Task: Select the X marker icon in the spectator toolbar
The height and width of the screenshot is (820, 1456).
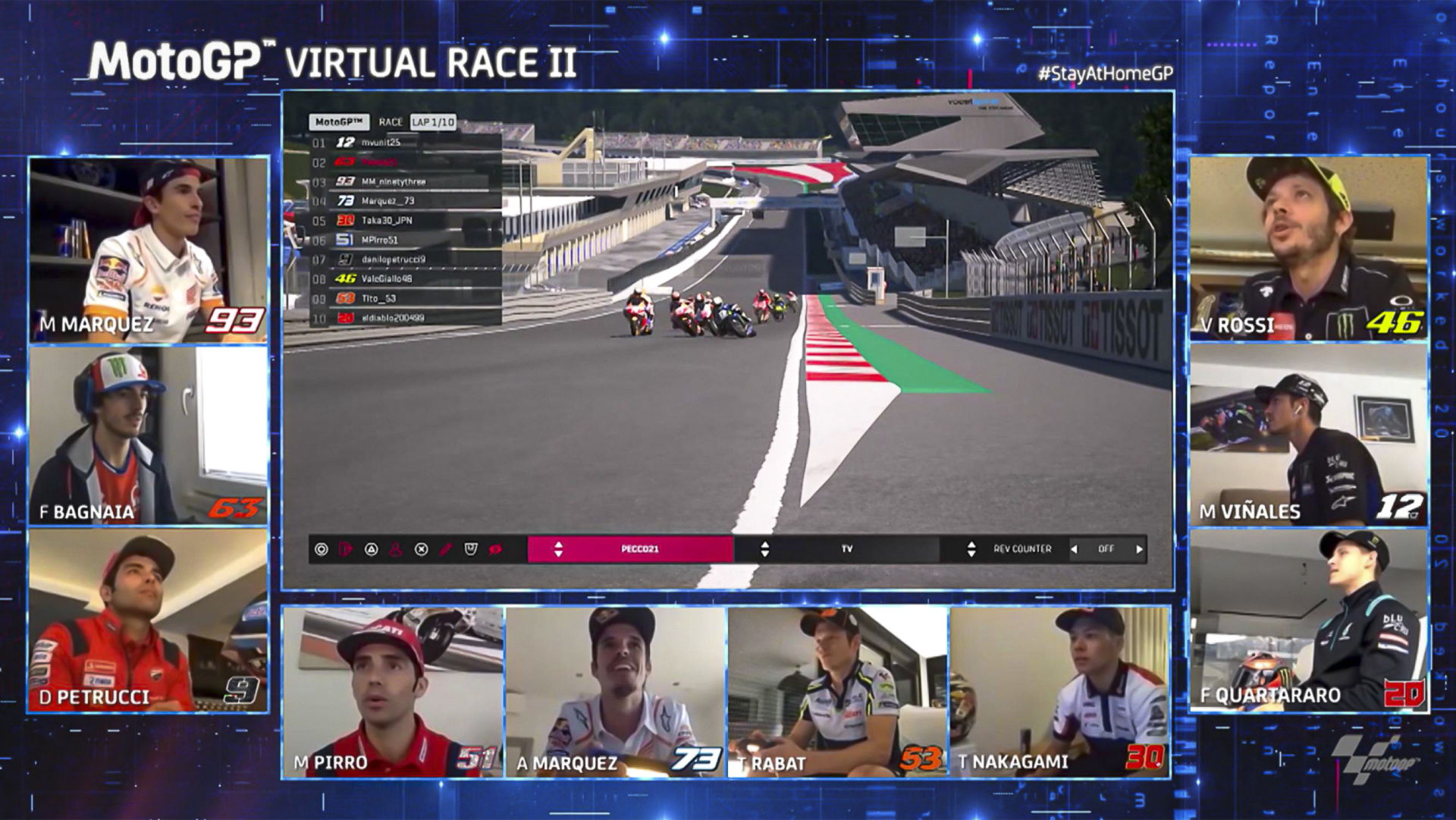Action: (x=421, y=550)
